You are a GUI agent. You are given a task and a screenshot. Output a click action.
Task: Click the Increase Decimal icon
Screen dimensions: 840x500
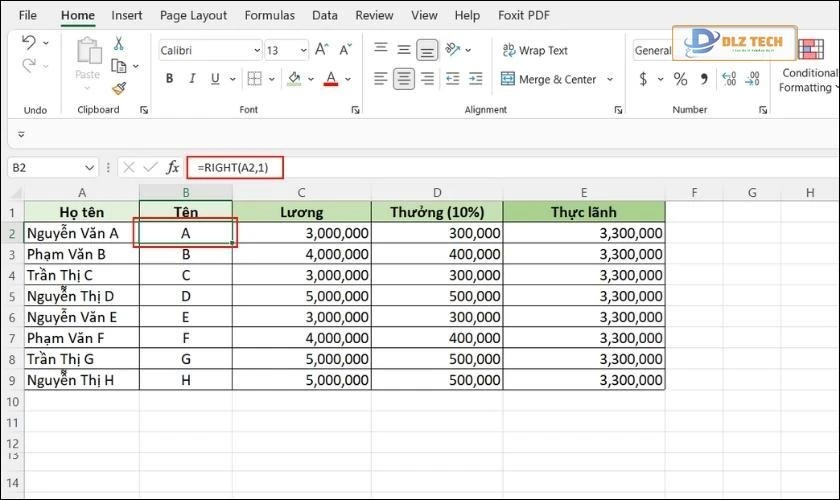tap(728, 79)
